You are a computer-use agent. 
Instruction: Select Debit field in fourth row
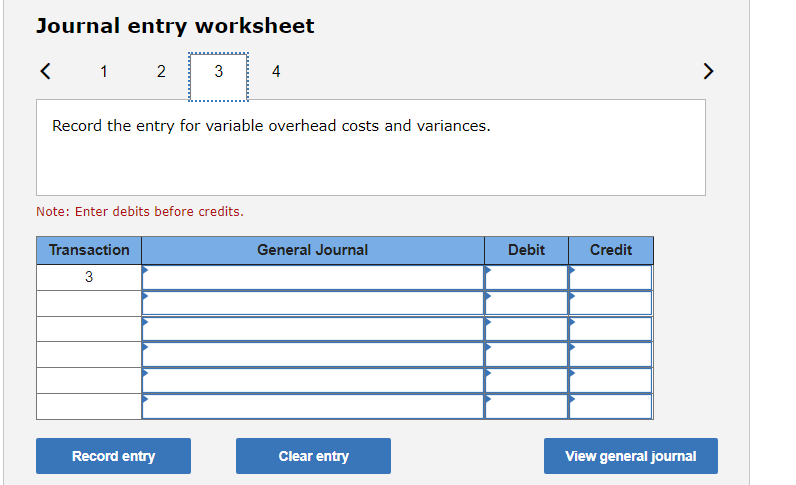pyautogui.click(x=526, y=354)
